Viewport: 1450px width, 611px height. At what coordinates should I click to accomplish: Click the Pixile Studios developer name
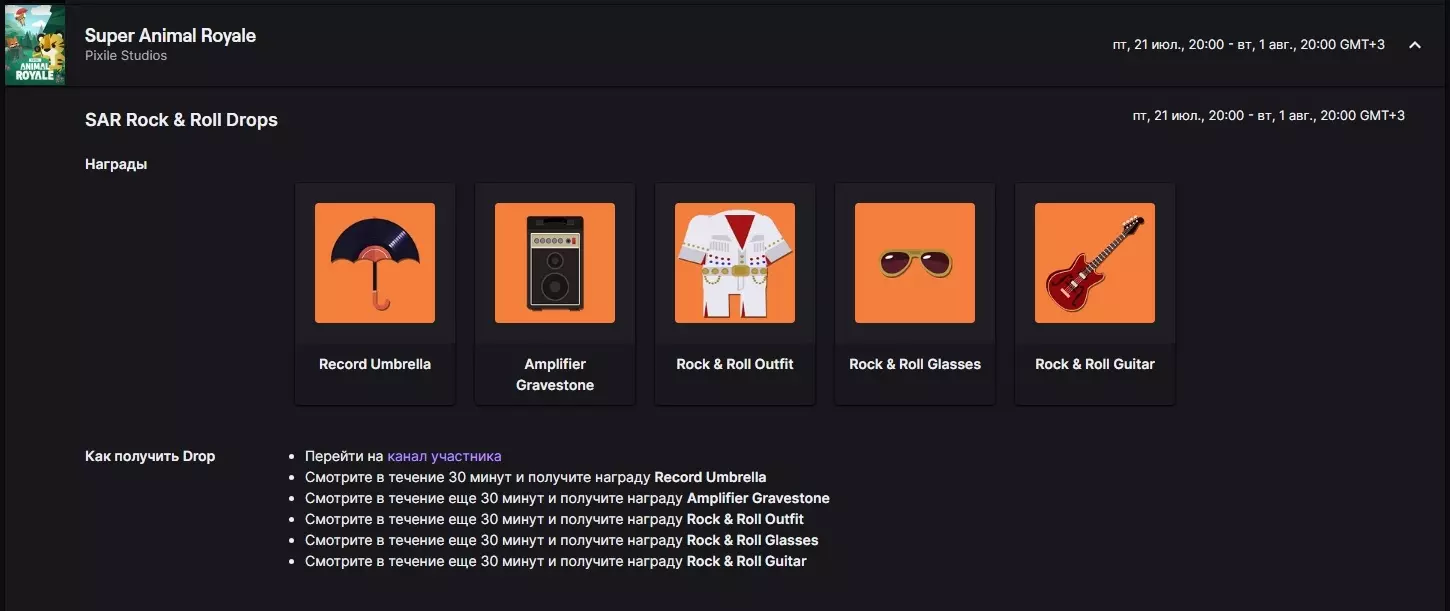pos(126,56)
